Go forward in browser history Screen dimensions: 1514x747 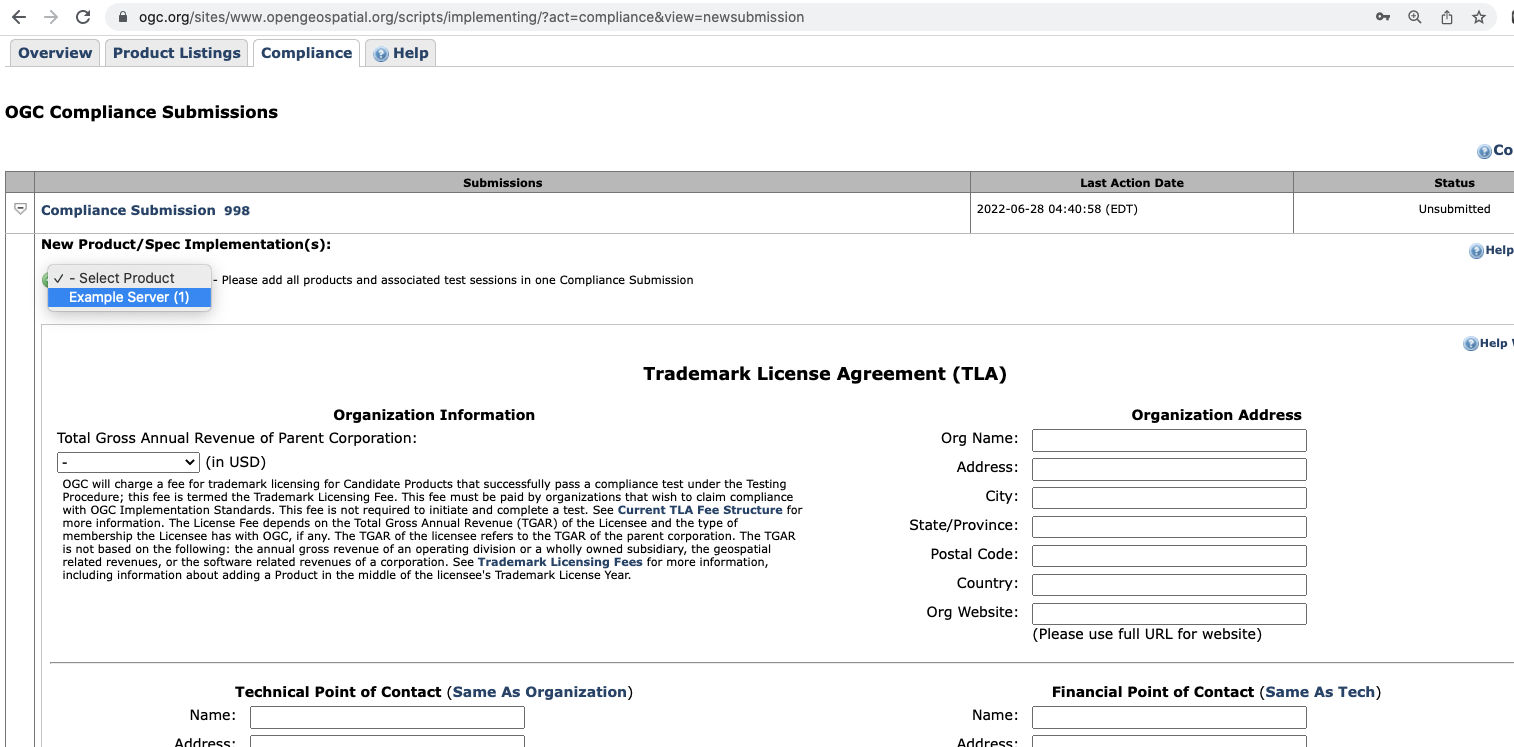click(51, 17)
